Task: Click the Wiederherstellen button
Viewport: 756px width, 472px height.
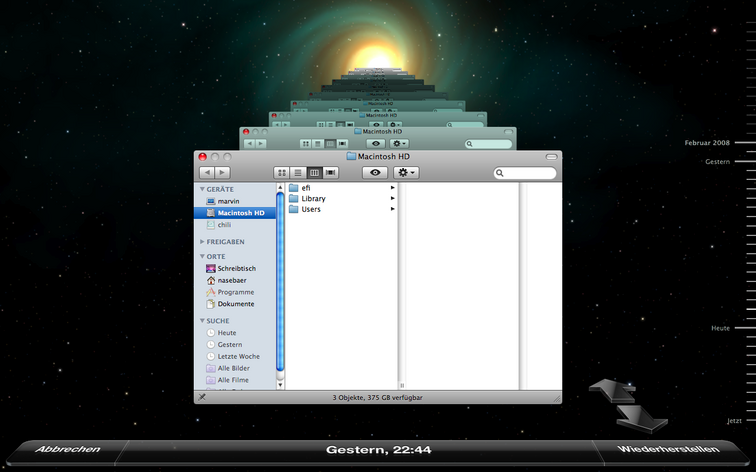Action: (x=667, y=450)
